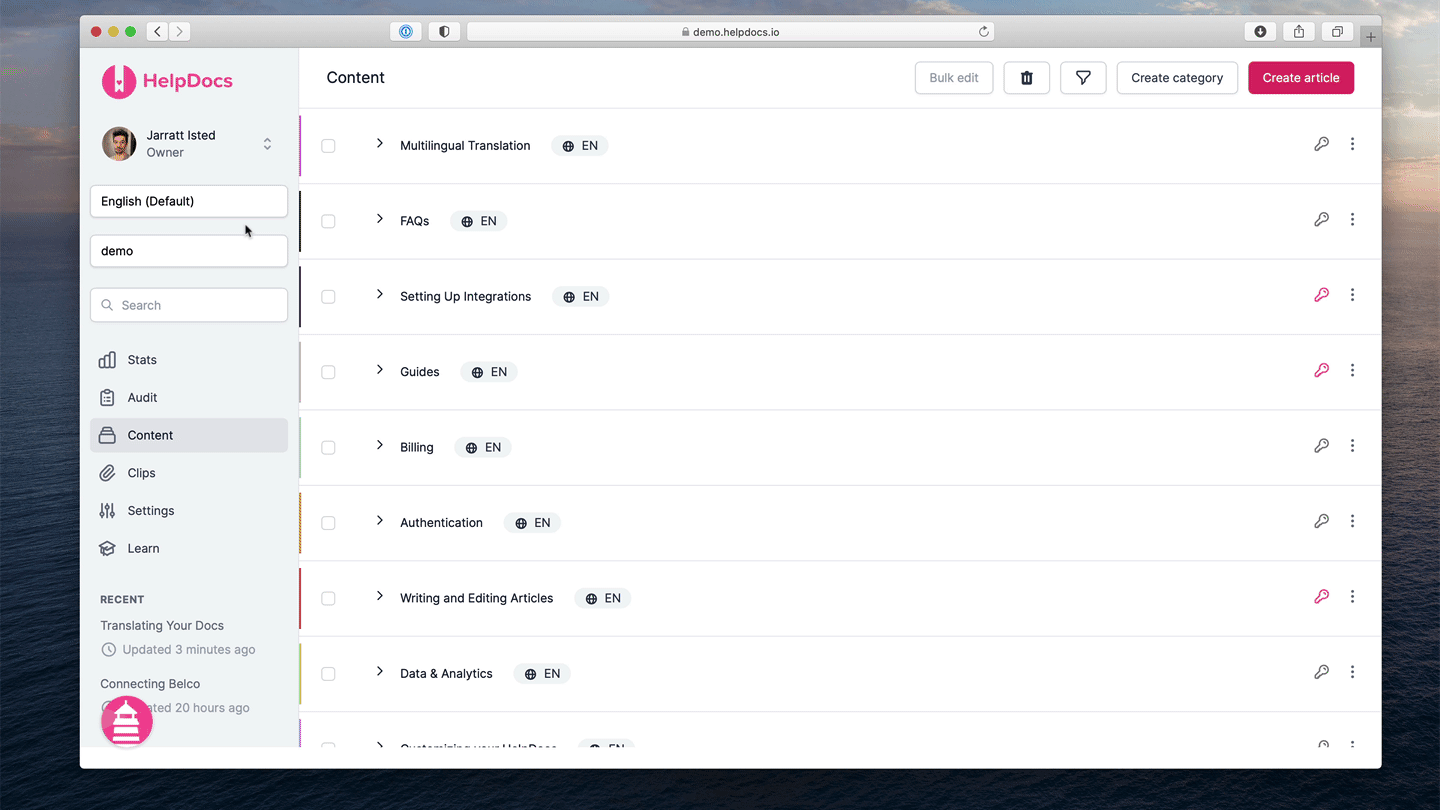
Task: Open Clips in sidebar
Action: (x=189, y=473)
